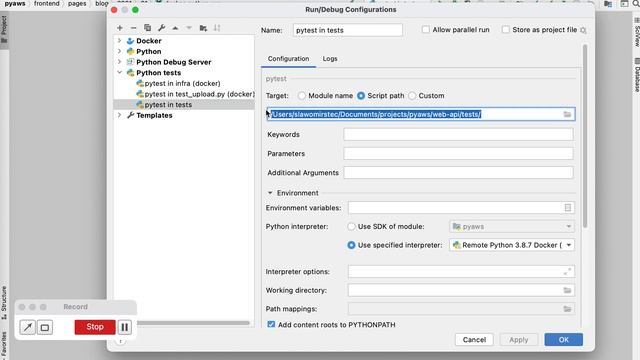Click OK button

(x=564, y=340)
